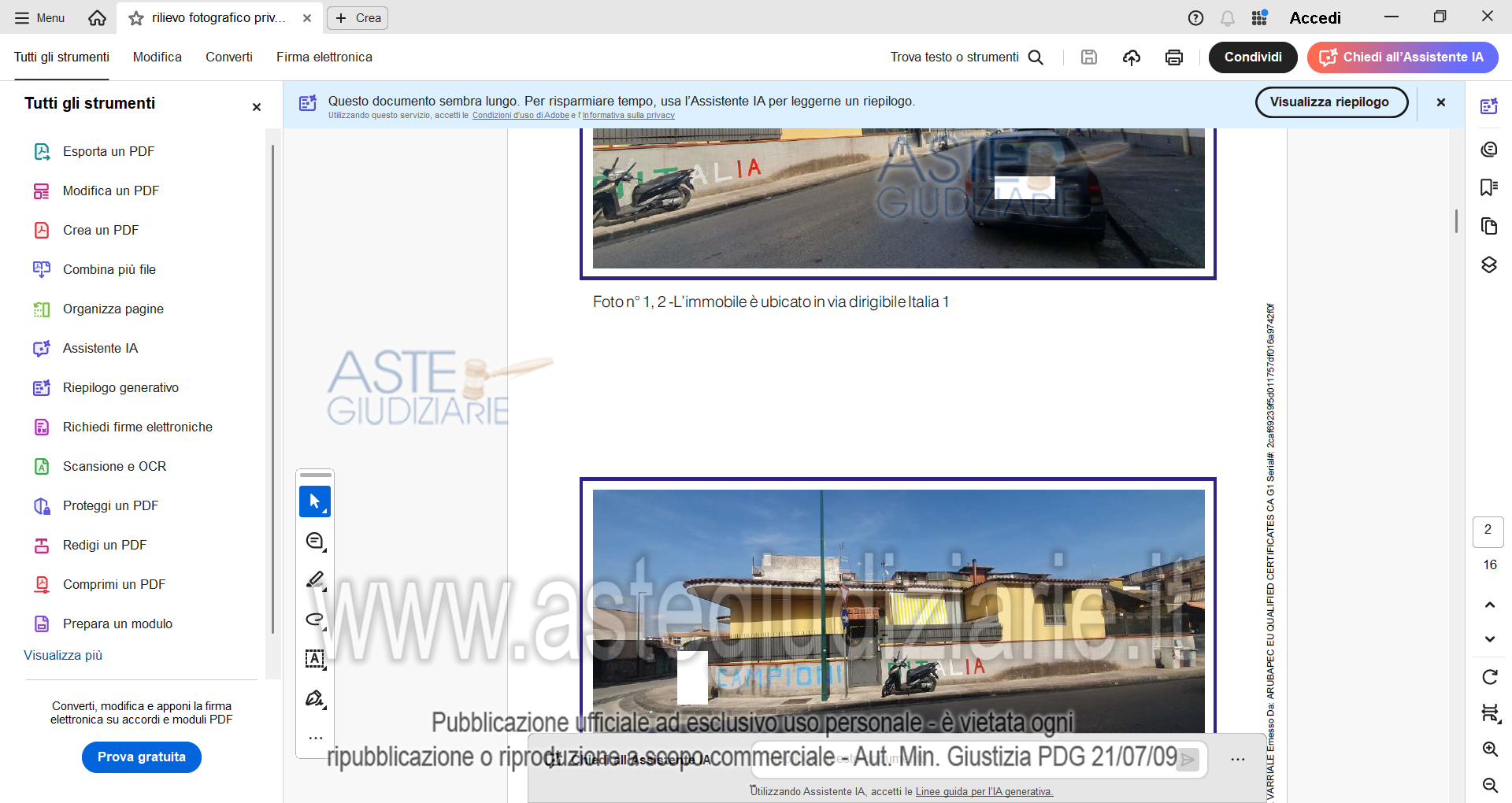Open the Assistente IA panel icon in right sidebar

[x=1488, y=105]
